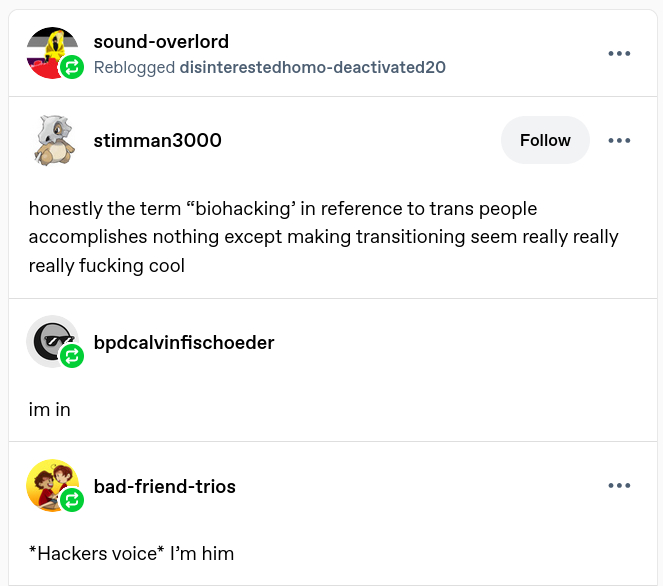The width and height of the screenshot is (663, 586).
Task: Click the stimman3000 username
Action: (157, 140)
